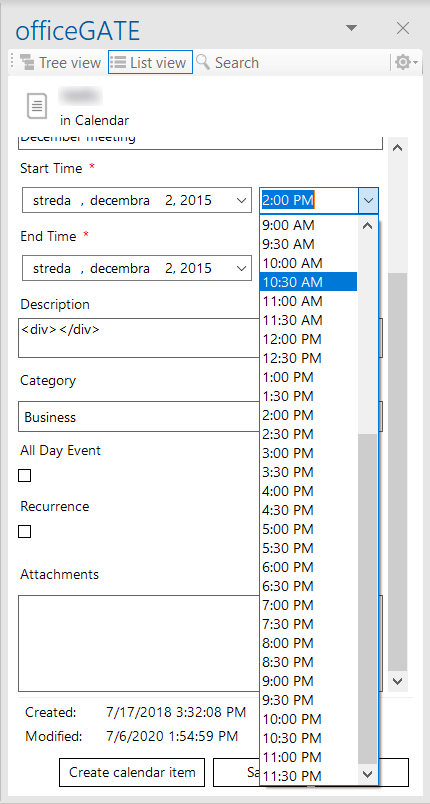Click inside the Description text box

(138, 338)
